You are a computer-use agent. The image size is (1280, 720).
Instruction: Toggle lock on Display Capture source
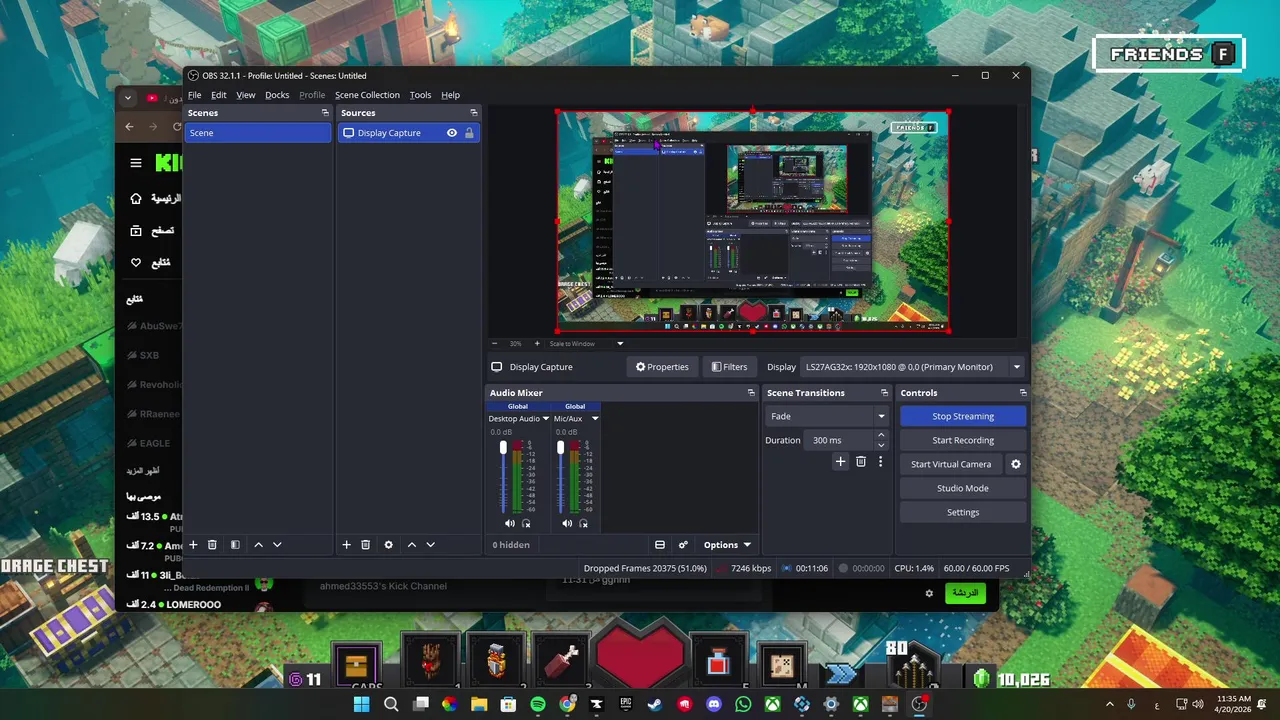[x=469, y=133]
